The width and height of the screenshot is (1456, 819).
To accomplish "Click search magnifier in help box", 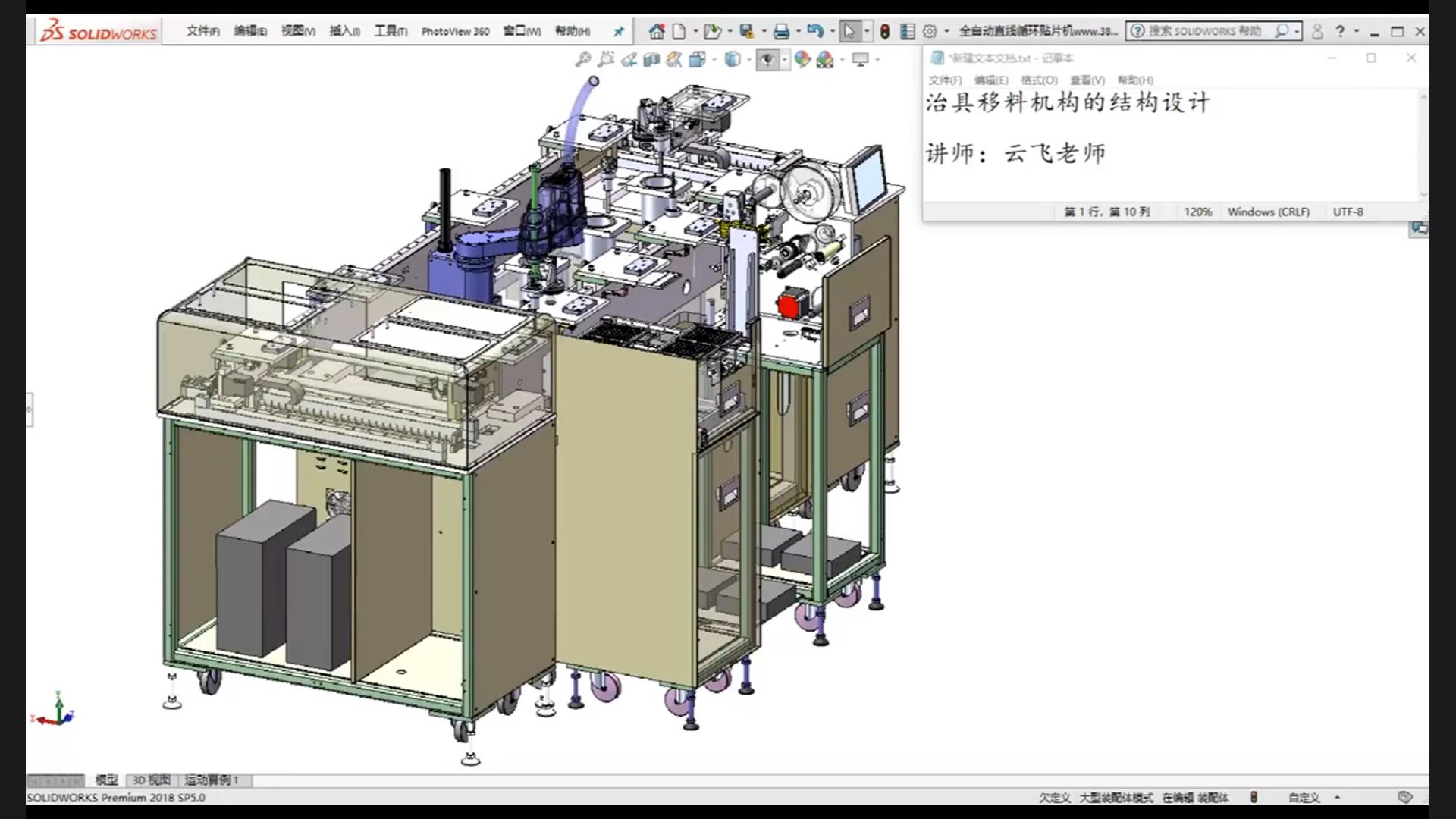I will click(1281, 30).
